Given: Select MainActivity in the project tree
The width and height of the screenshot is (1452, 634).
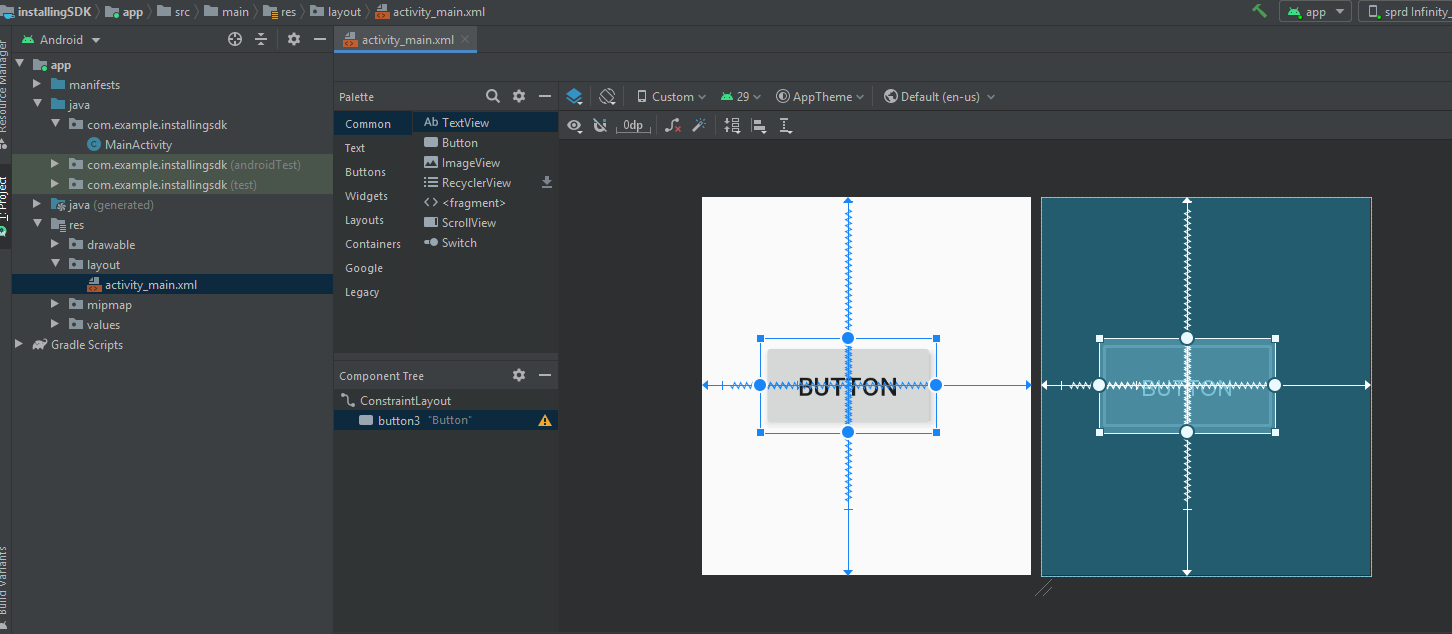Looking at the screenshot, I should [x=138, y=145].
